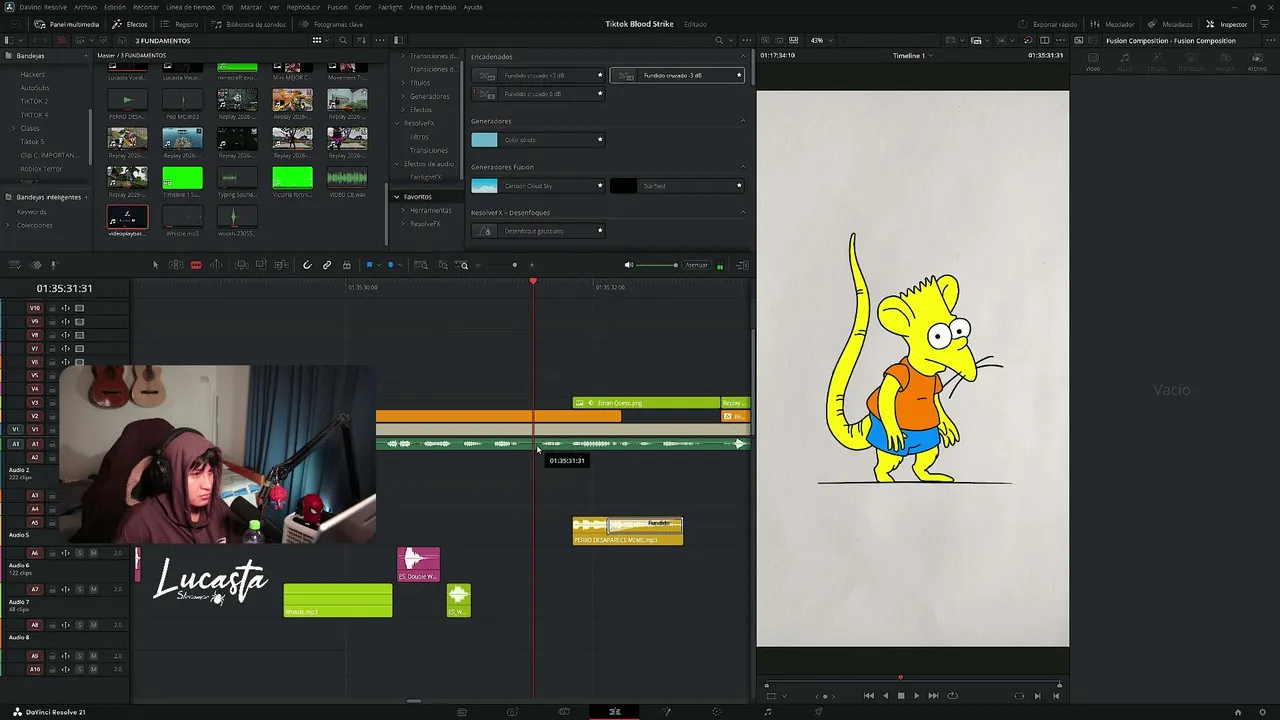Screen dimensions: 1280x720
Task: Open the Timeline 1 name dropdown
Action: (912, 56)
